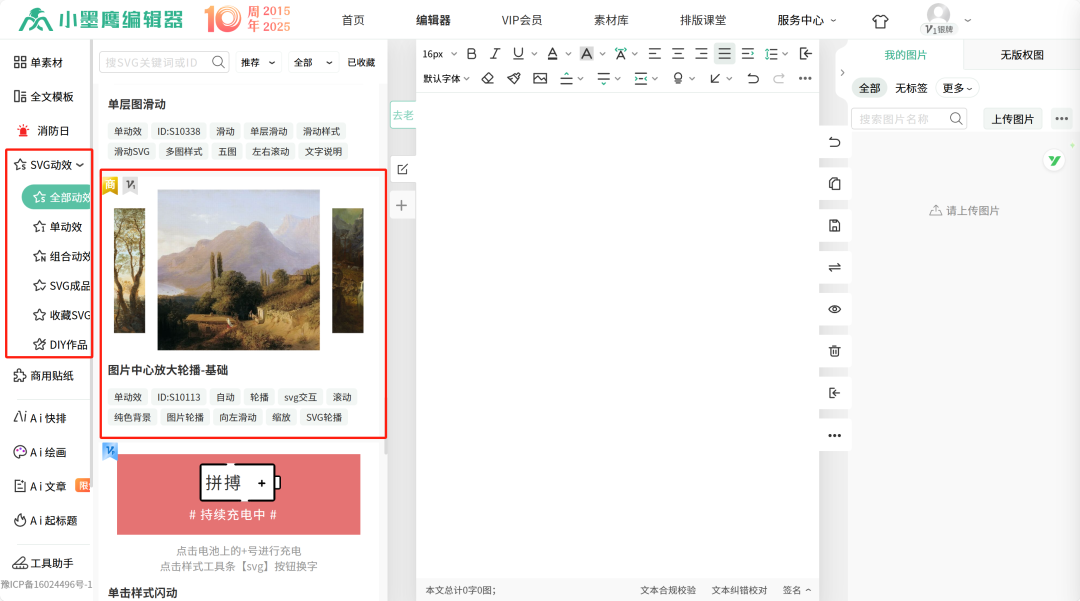
Task: Switch to the 无版权图 tab
Action: [x=1022, y=55]
